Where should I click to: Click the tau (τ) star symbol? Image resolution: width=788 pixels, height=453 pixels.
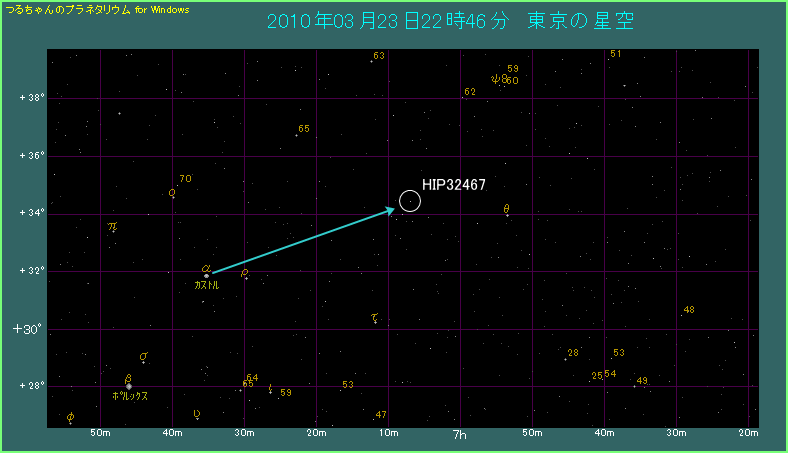pyautogui.click(x=374, y=319)
